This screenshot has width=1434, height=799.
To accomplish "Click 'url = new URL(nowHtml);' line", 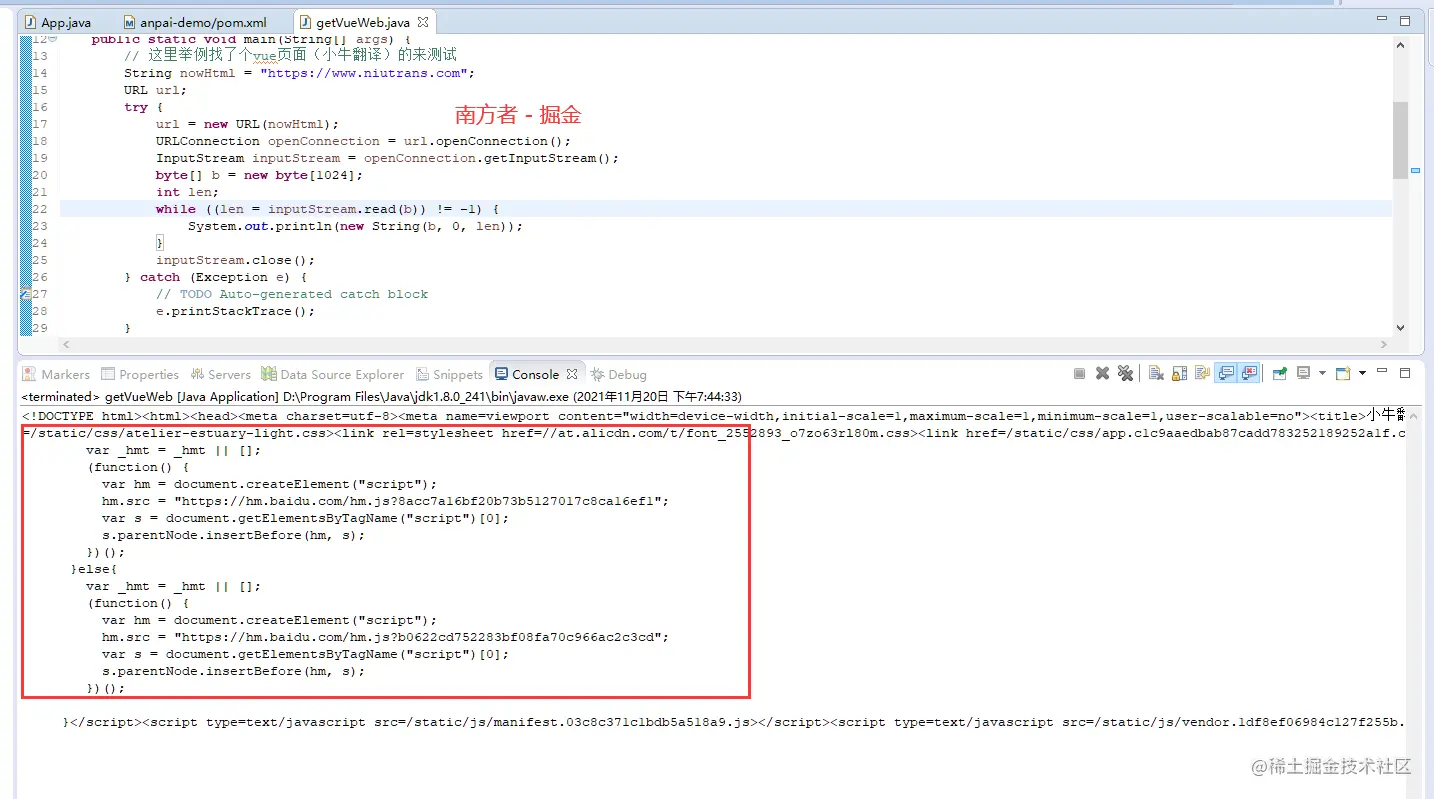I will click(248, 124).
